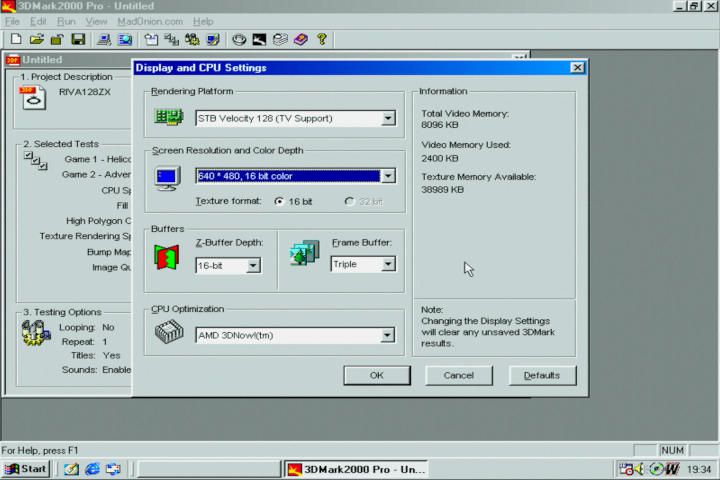
Task: Click the purple help book icon
Action: pyautogui.click(x=301, y=40)
